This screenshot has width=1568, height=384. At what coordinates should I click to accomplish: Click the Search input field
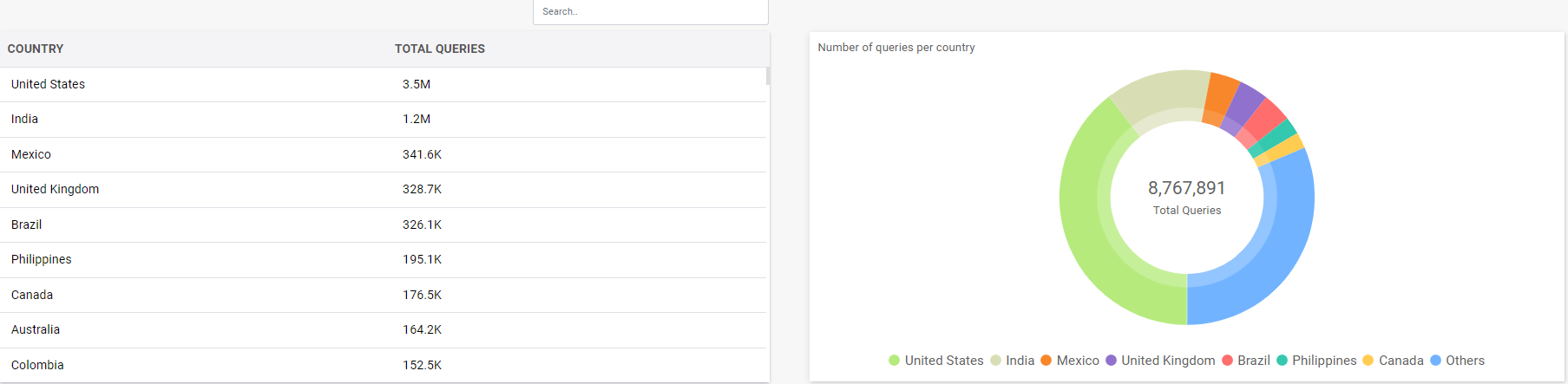[650, 12]
